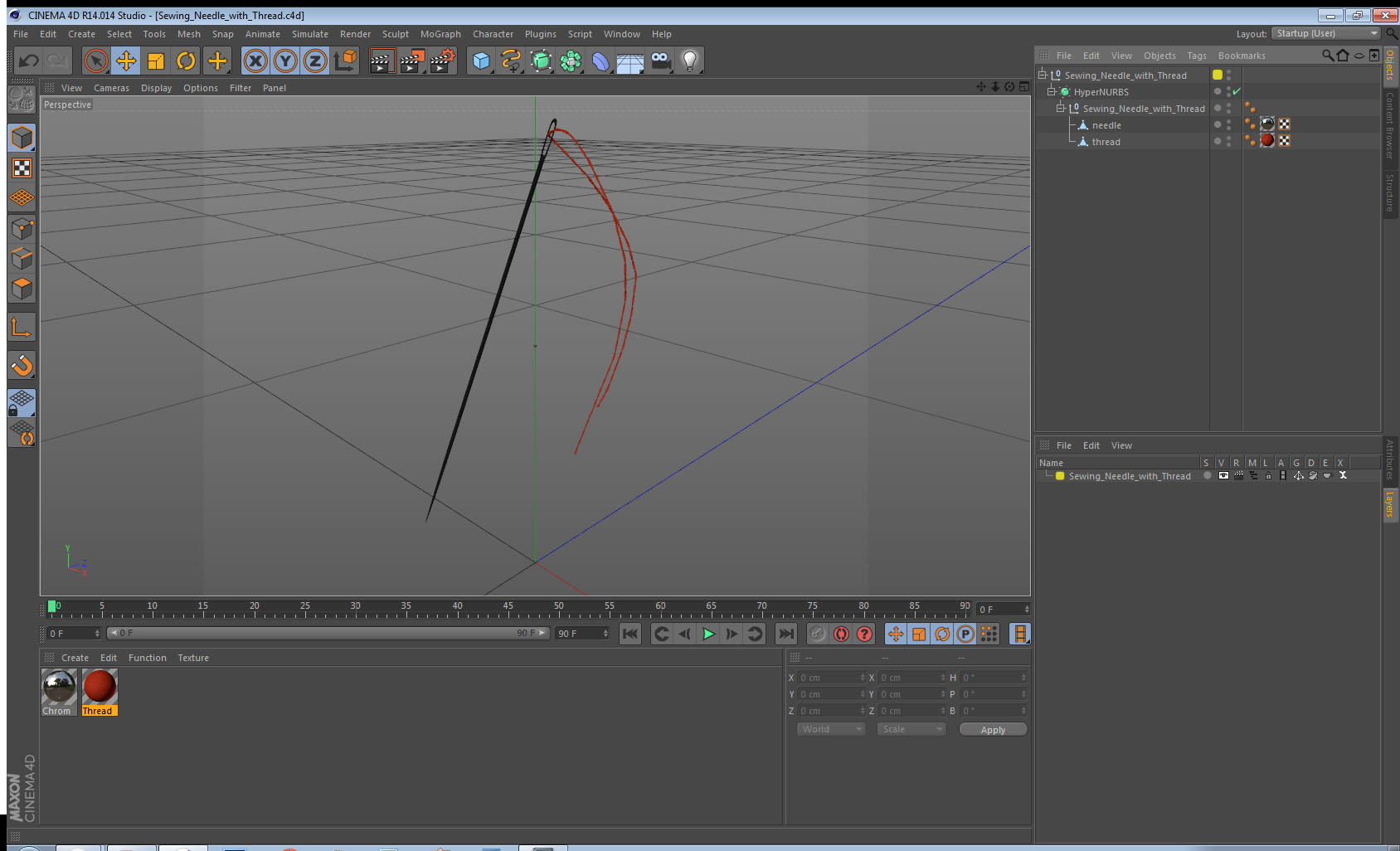Open the spline pen tools

511,61
